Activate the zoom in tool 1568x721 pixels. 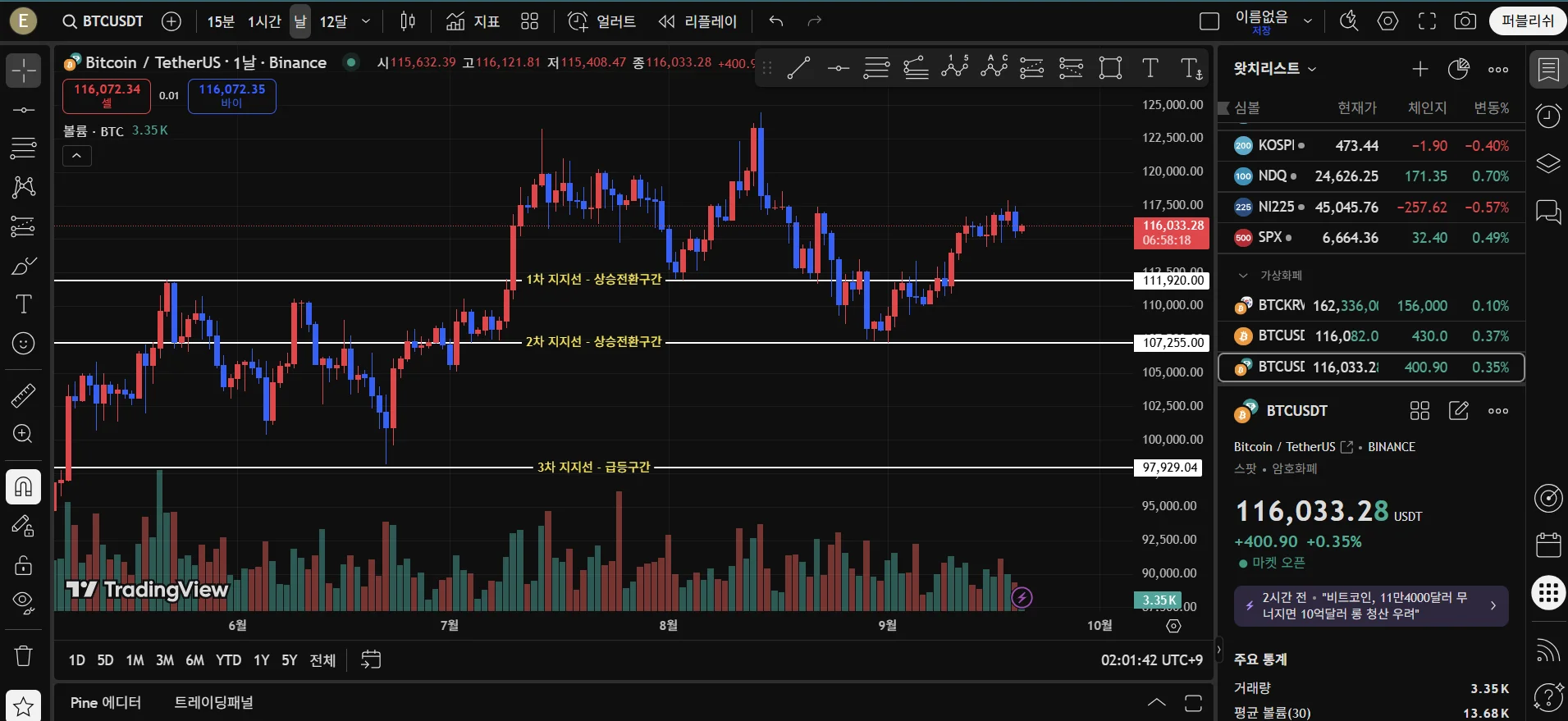(x=24, y=434)
